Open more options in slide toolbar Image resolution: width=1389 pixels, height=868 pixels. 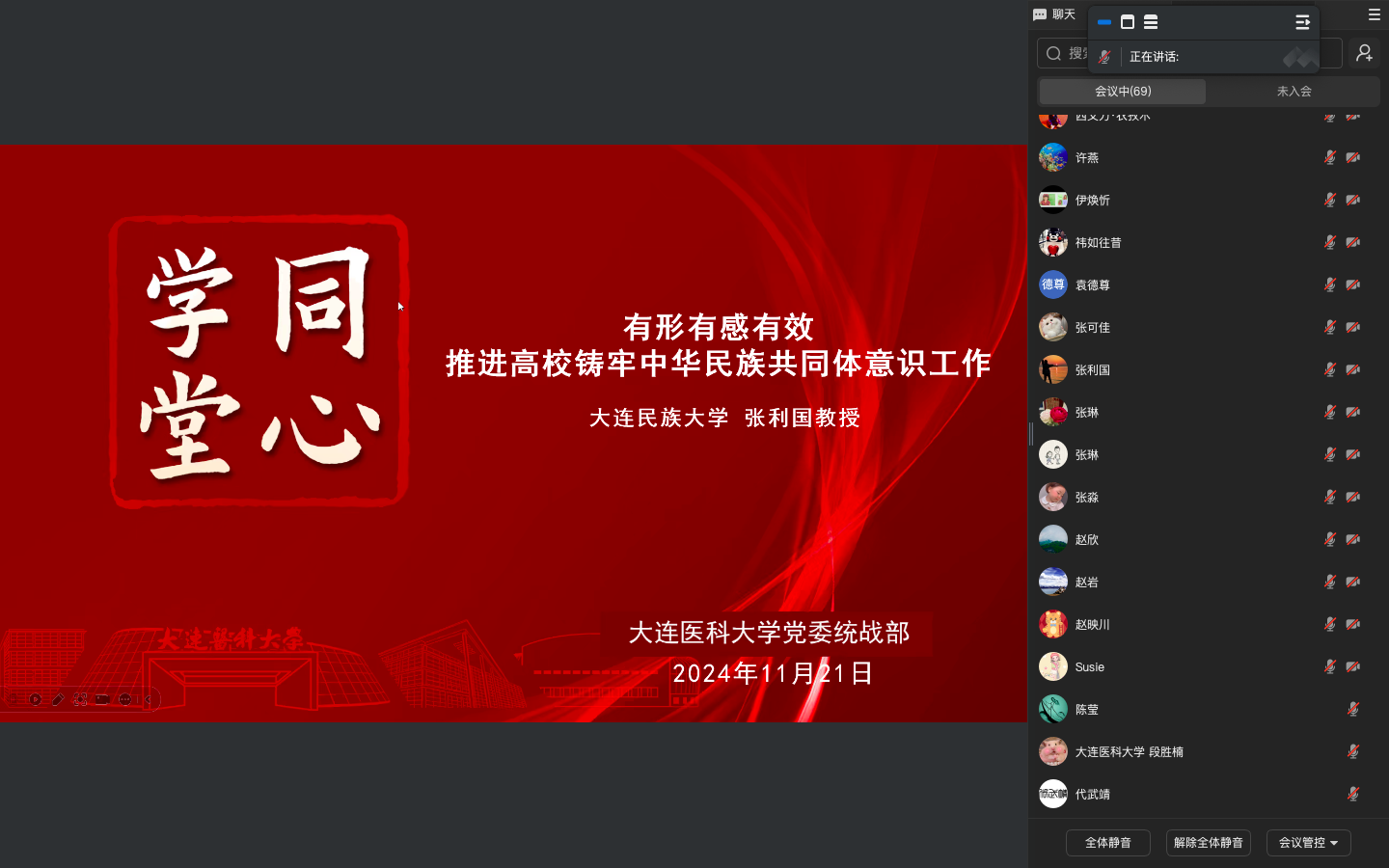tap(125, 699)
